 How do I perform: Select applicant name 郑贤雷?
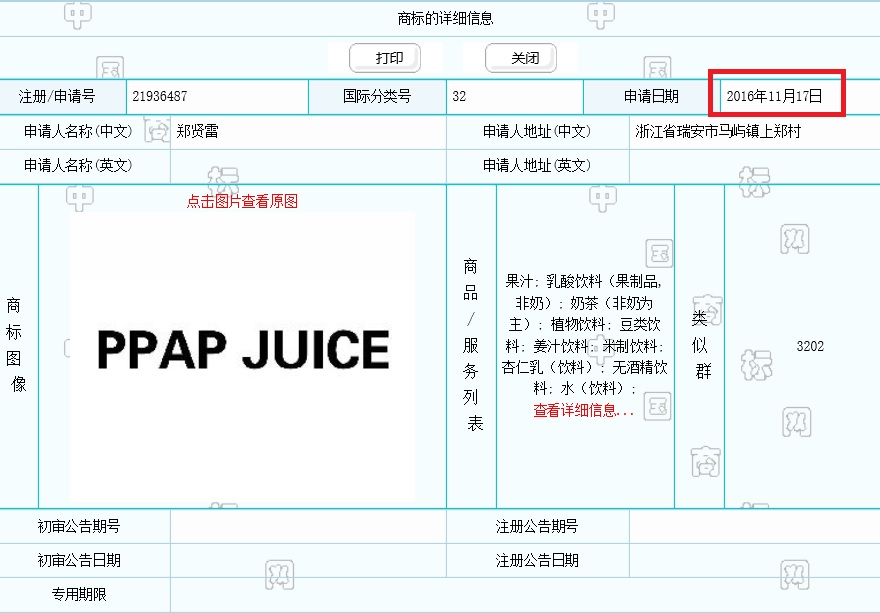coord(197,131)
